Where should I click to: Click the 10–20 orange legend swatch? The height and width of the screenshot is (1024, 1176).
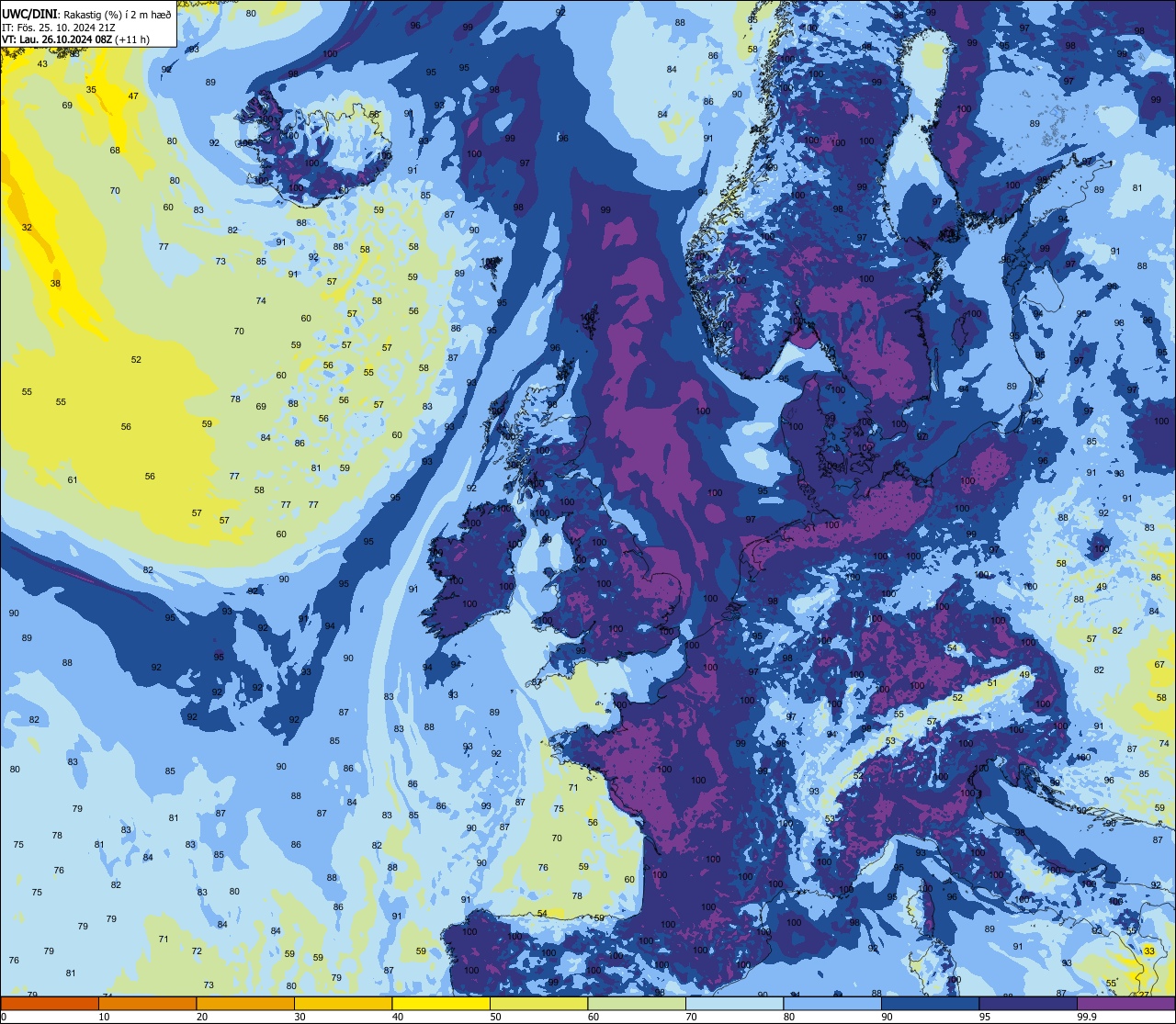pos(147,1004)
